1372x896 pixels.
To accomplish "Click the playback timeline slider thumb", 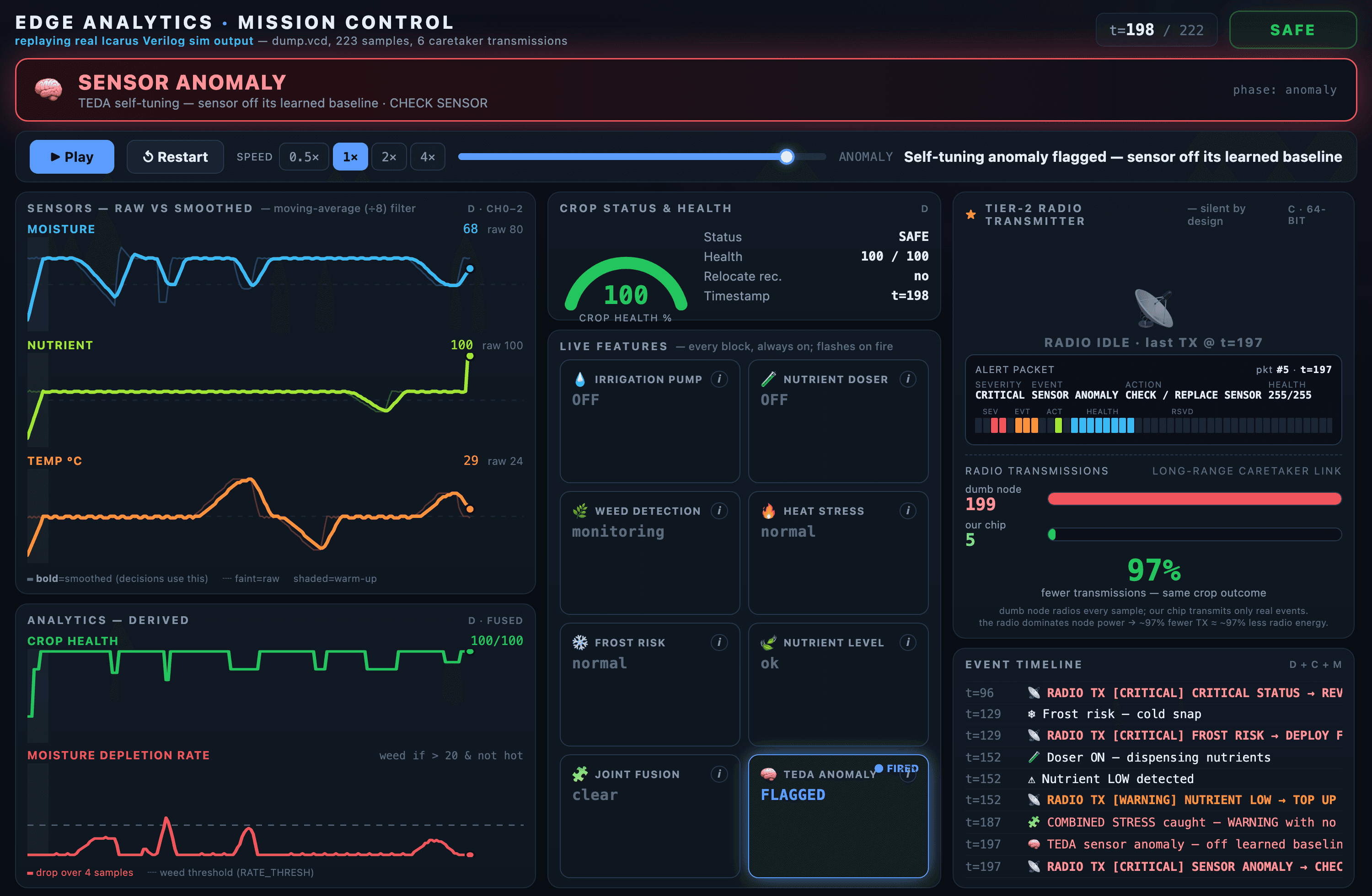I will [x=786, y=157].
